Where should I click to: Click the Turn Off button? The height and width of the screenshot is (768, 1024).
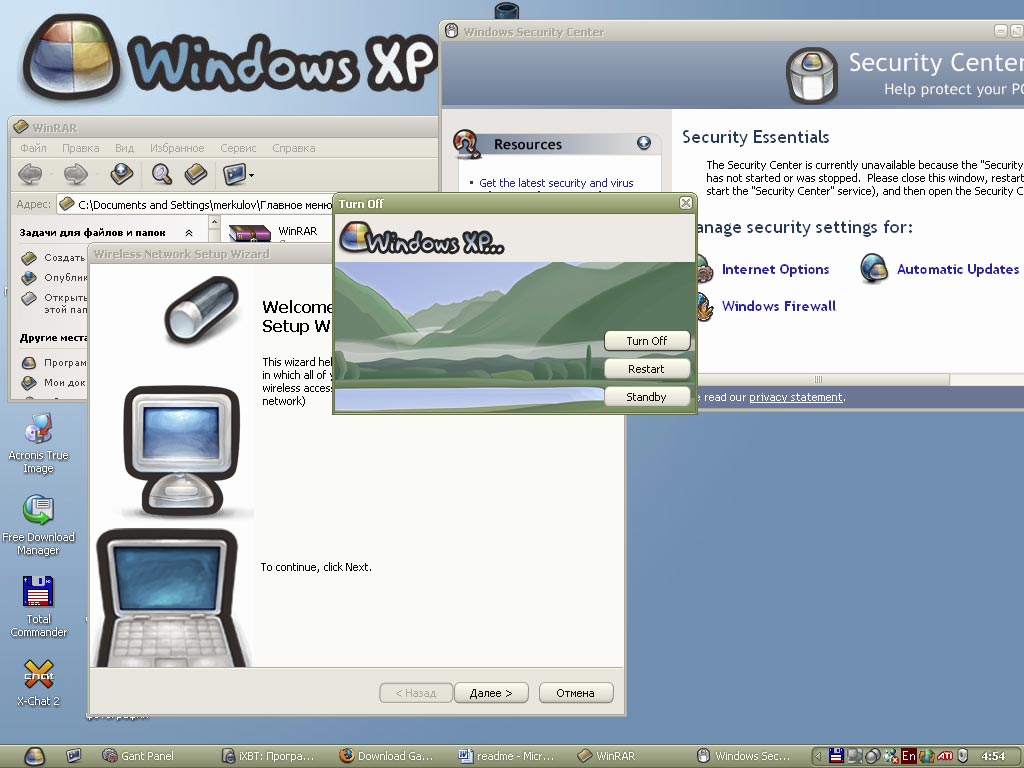pos(647,341)
